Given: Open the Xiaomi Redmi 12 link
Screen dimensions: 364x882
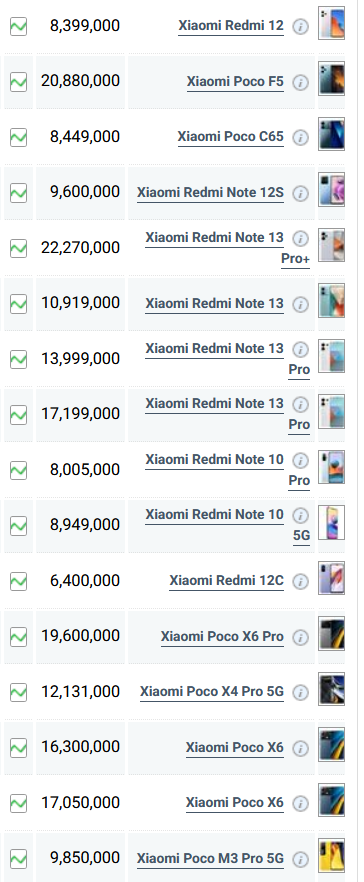Looking at the screenshot, I should click(231, 26).
